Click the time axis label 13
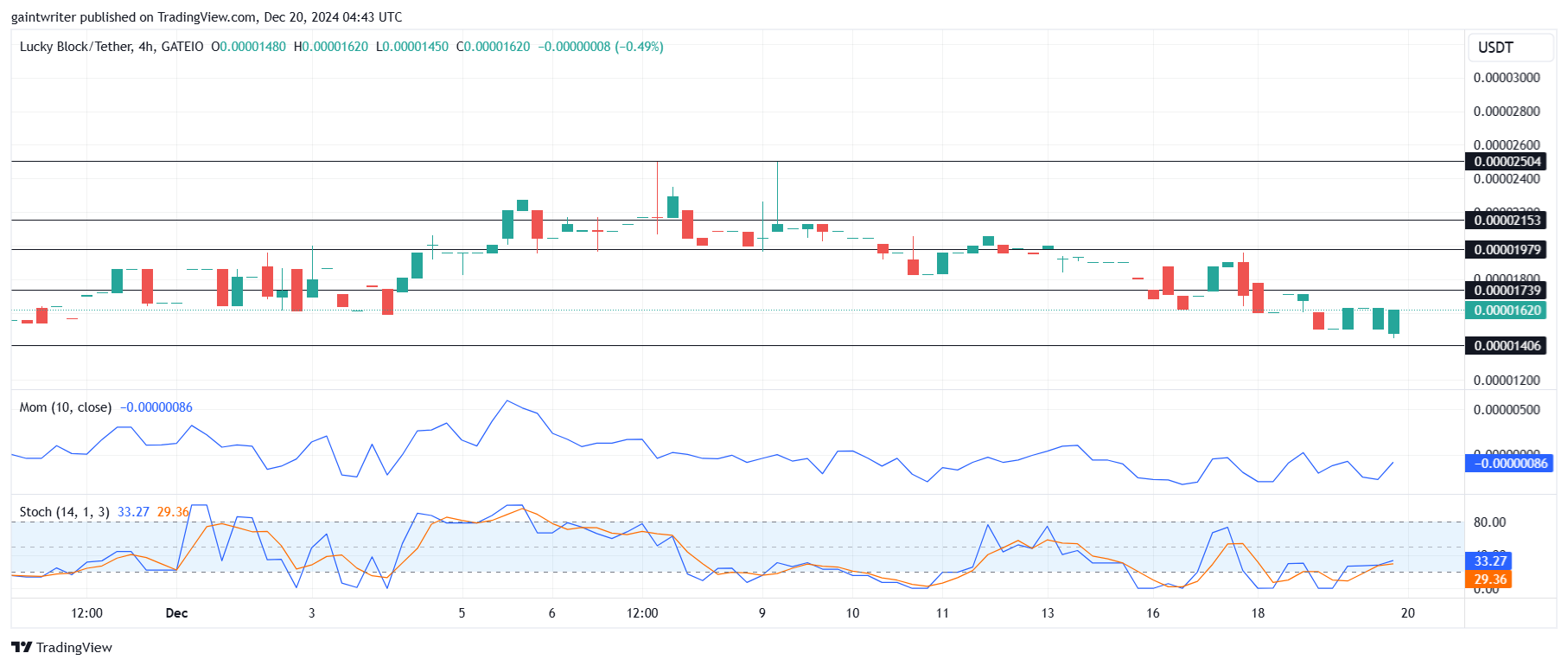This screenshot has height=666, width=1568. tap(1048, 613)
